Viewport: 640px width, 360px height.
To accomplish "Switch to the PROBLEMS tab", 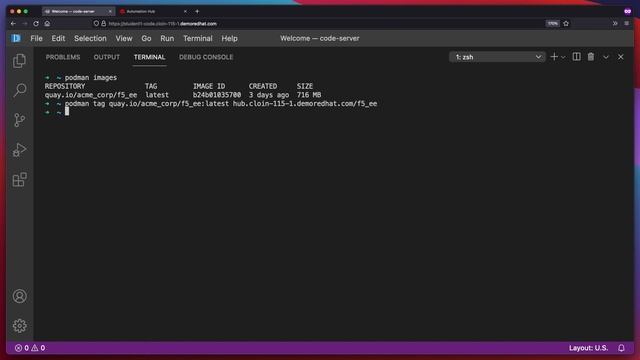I will [x=63, y=57].
